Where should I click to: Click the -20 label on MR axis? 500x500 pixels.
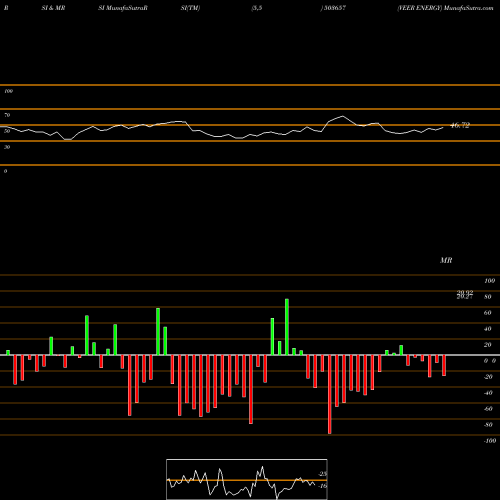click(x=488, y=377)
